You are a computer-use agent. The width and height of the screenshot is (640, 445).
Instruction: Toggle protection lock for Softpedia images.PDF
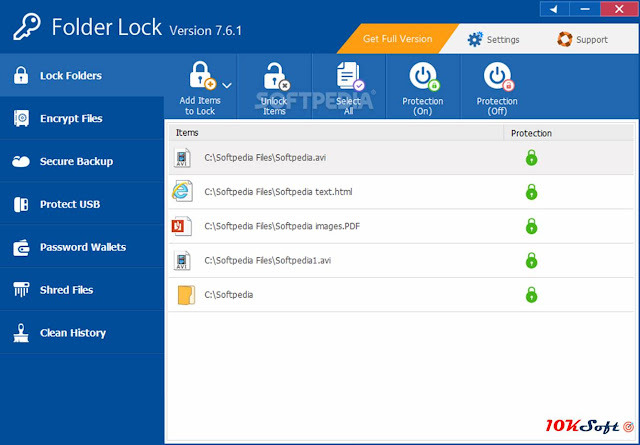click(531, 226)
